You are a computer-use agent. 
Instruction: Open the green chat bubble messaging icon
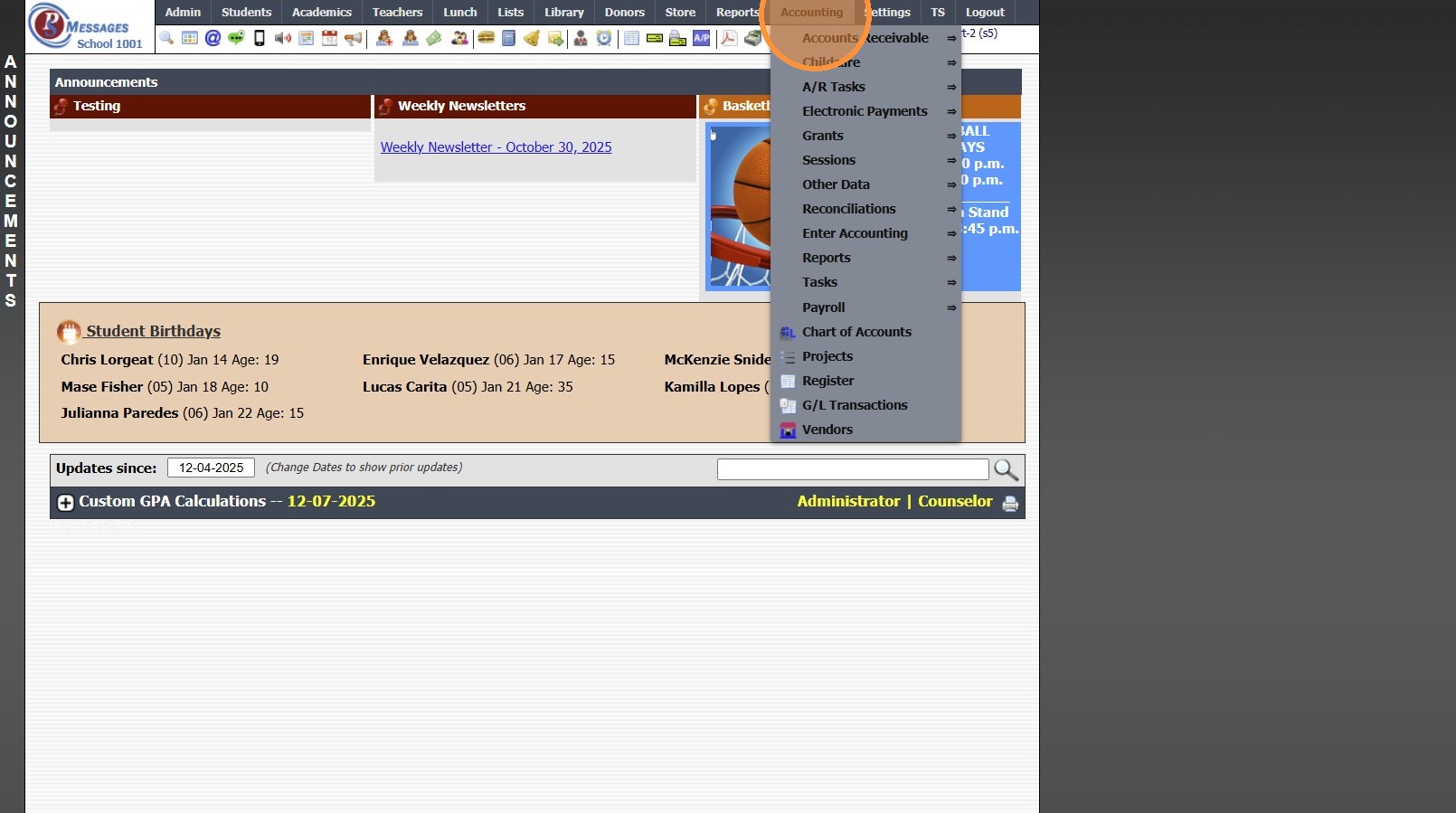coord(236,38)
